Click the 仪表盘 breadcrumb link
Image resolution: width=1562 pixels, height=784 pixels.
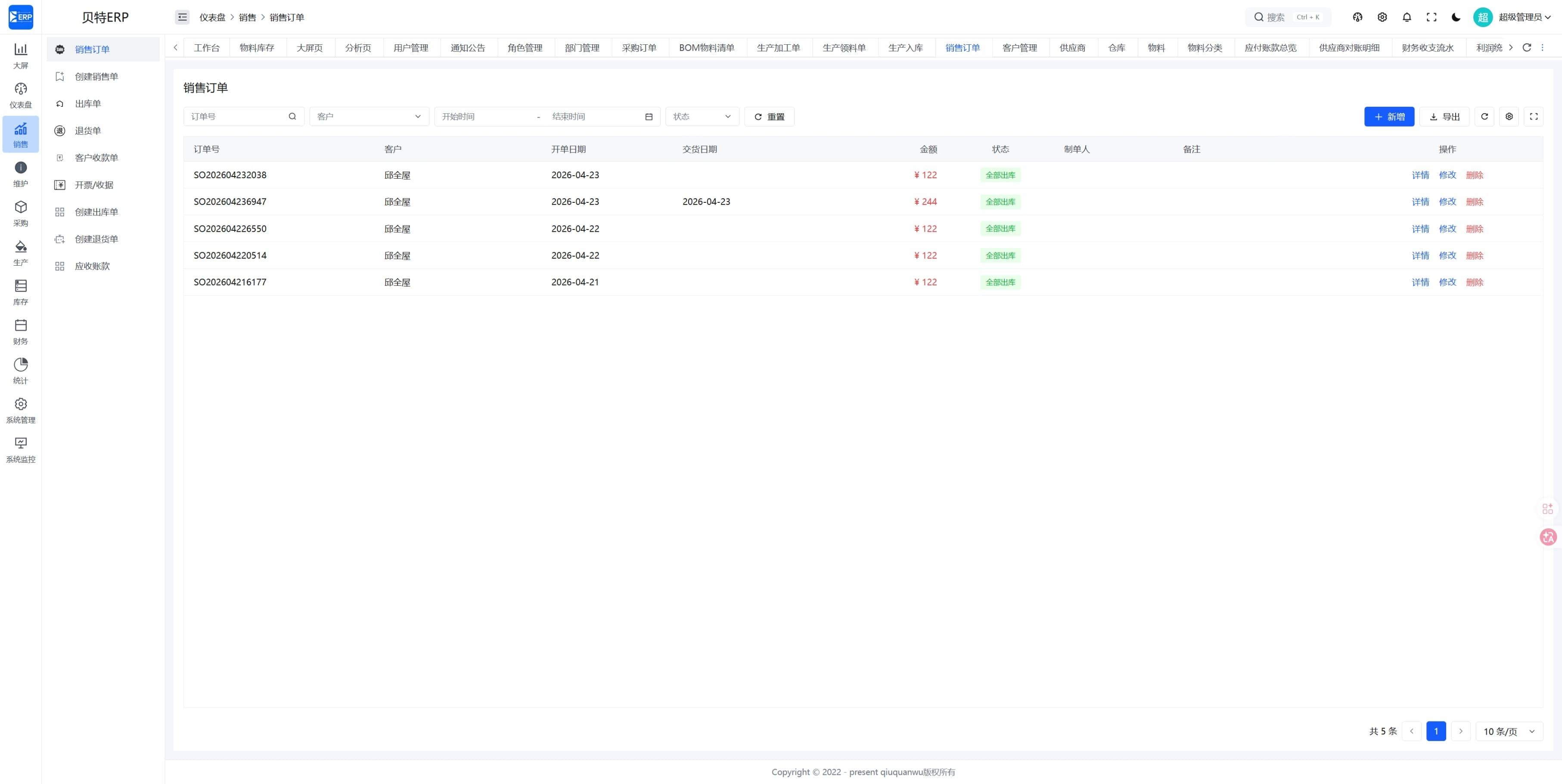(212, 18)
